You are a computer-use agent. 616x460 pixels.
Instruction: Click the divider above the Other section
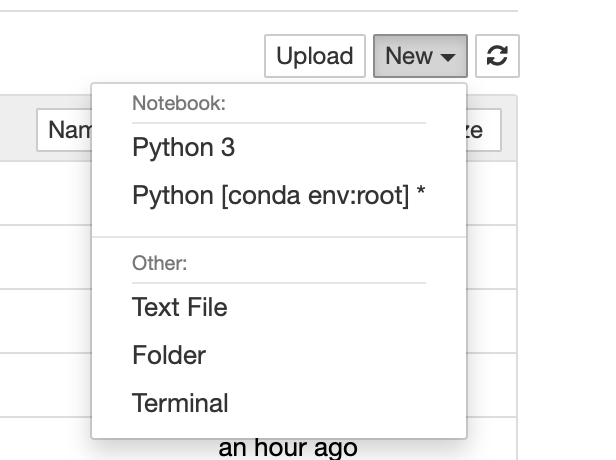tap(279, 237)
